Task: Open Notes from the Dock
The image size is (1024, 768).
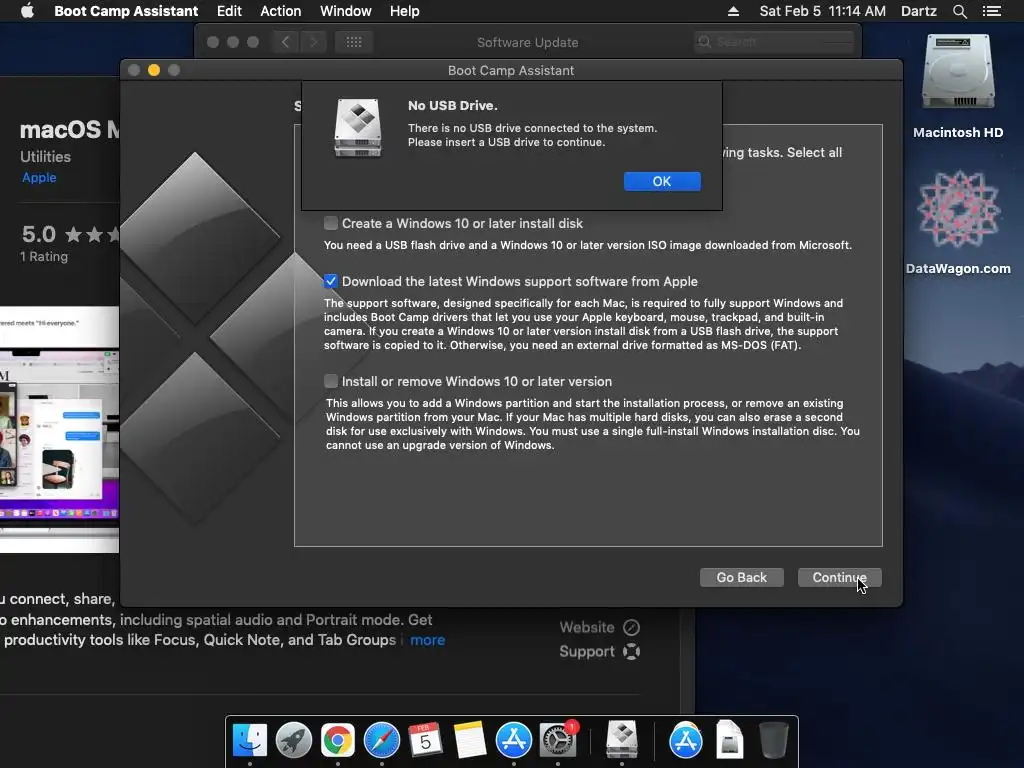Action: pos(470,740)
